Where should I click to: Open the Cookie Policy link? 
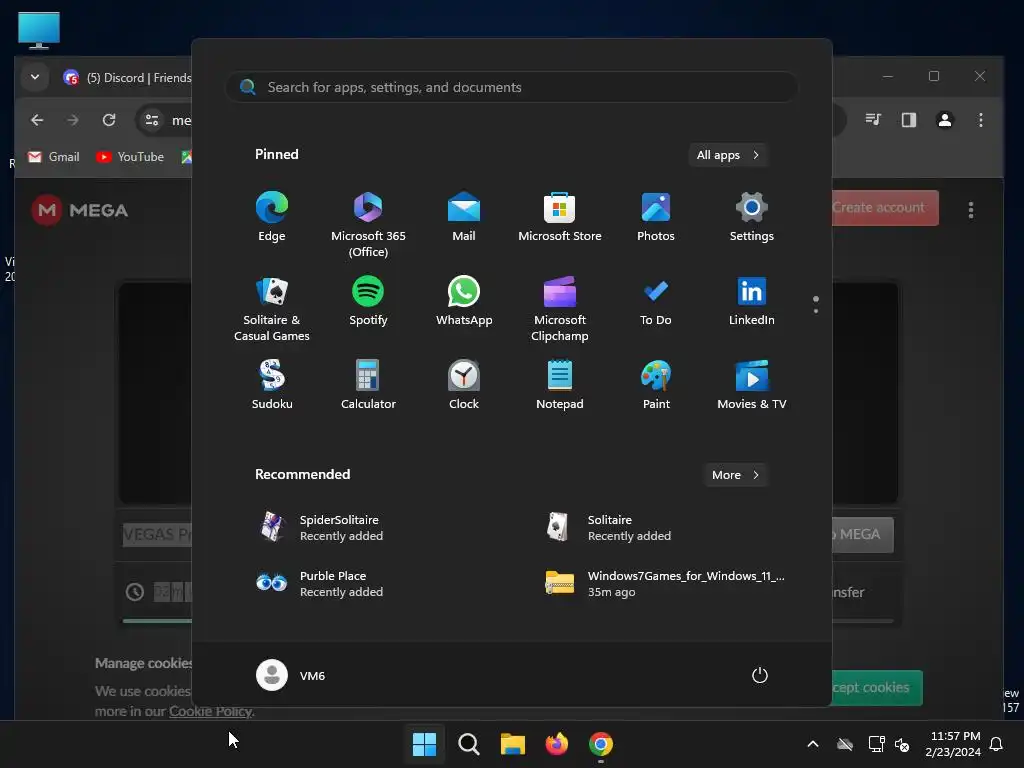(210, 711)
